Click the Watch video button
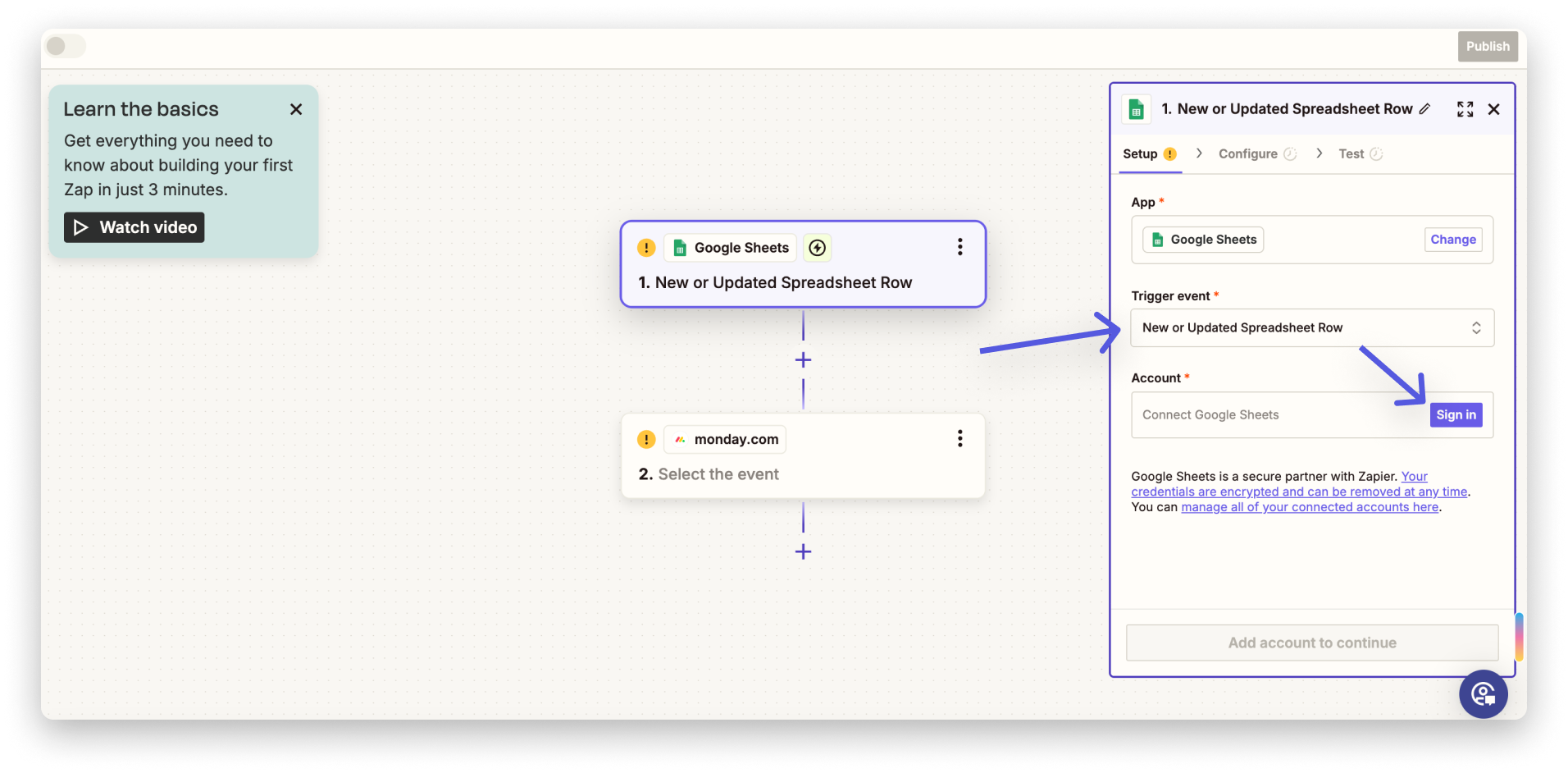 click(x=134, y=227)
